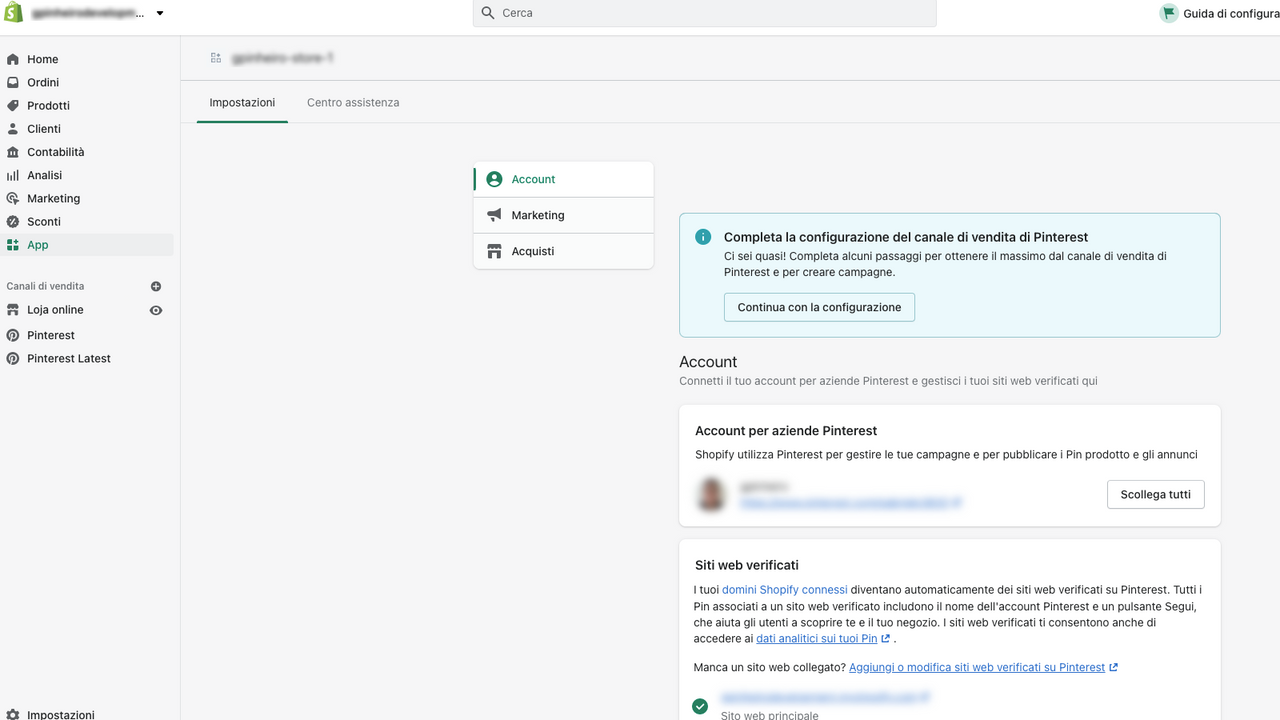This screenshot has height=720, width=1280.
Task: Click the search magnifier icon
Action: [x=488, y=13]
